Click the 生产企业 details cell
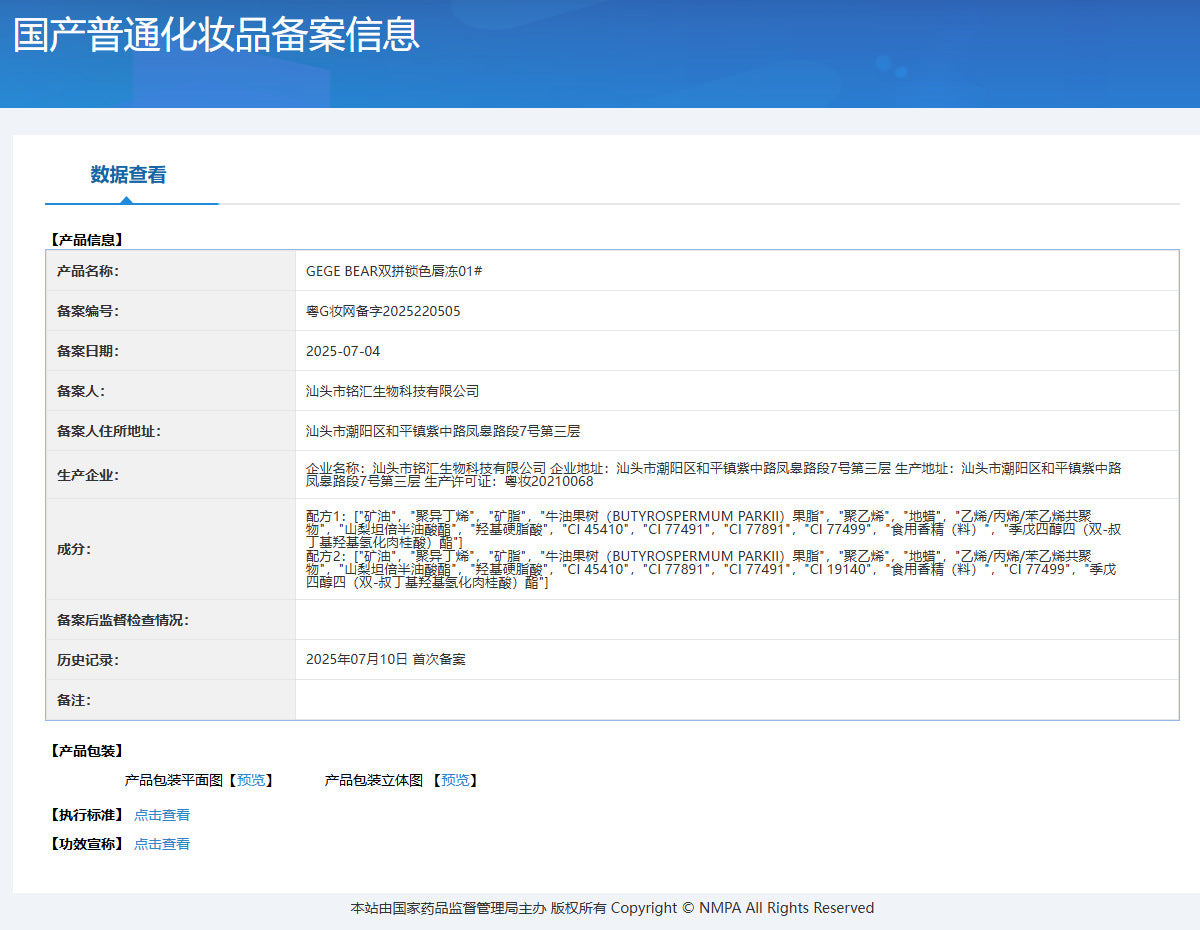The width and height of the screenshot is (1200, 930). pos(712,474)
